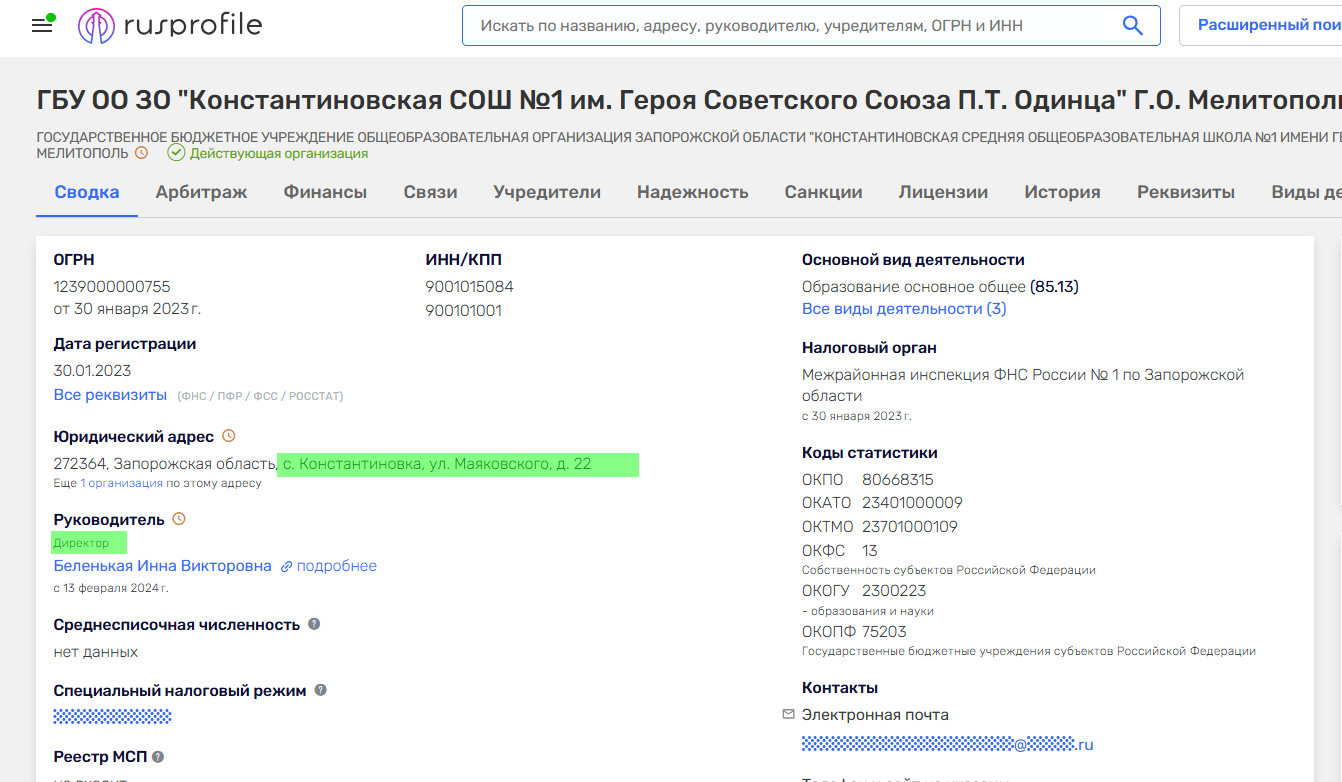This screenshot has width=1342, height=782.
Task: Click the magnifying glass search icon
Action: 1132,26
